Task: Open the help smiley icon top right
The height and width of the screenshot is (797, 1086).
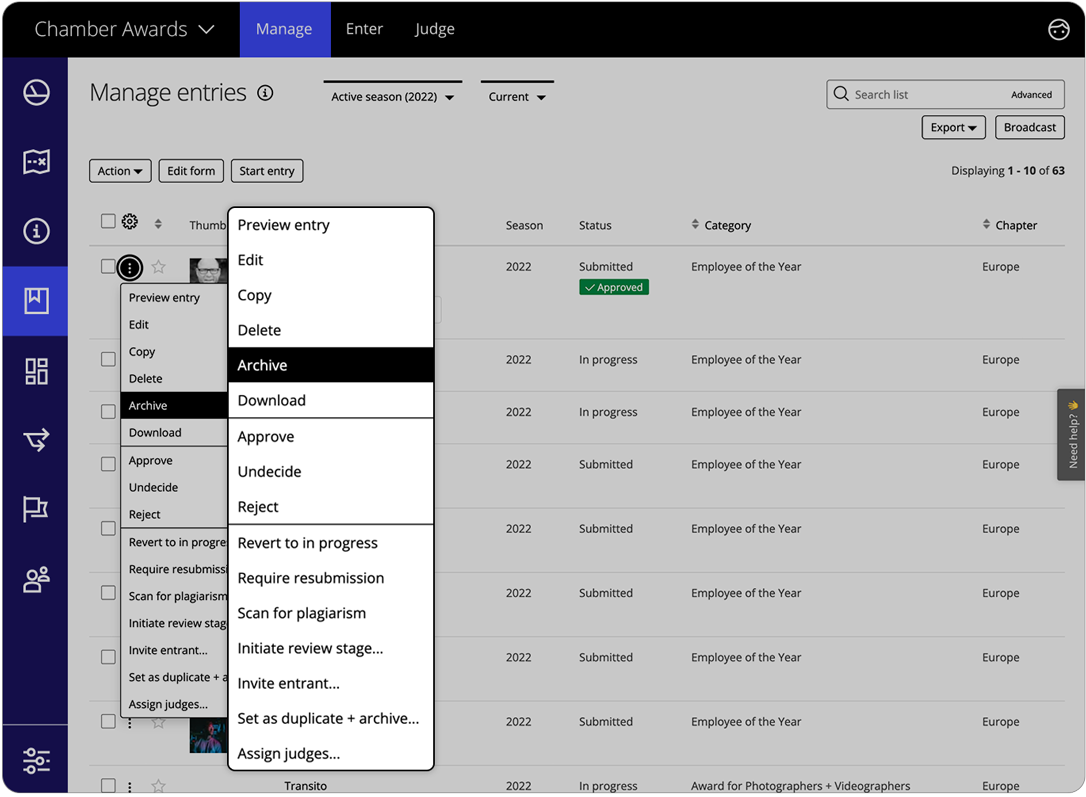Action: (x=1059, y=29)
